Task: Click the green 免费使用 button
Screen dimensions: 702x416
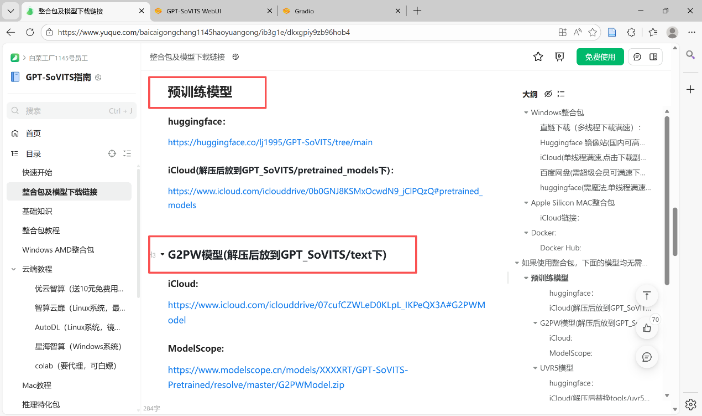Action: click(x=600, y=57)
